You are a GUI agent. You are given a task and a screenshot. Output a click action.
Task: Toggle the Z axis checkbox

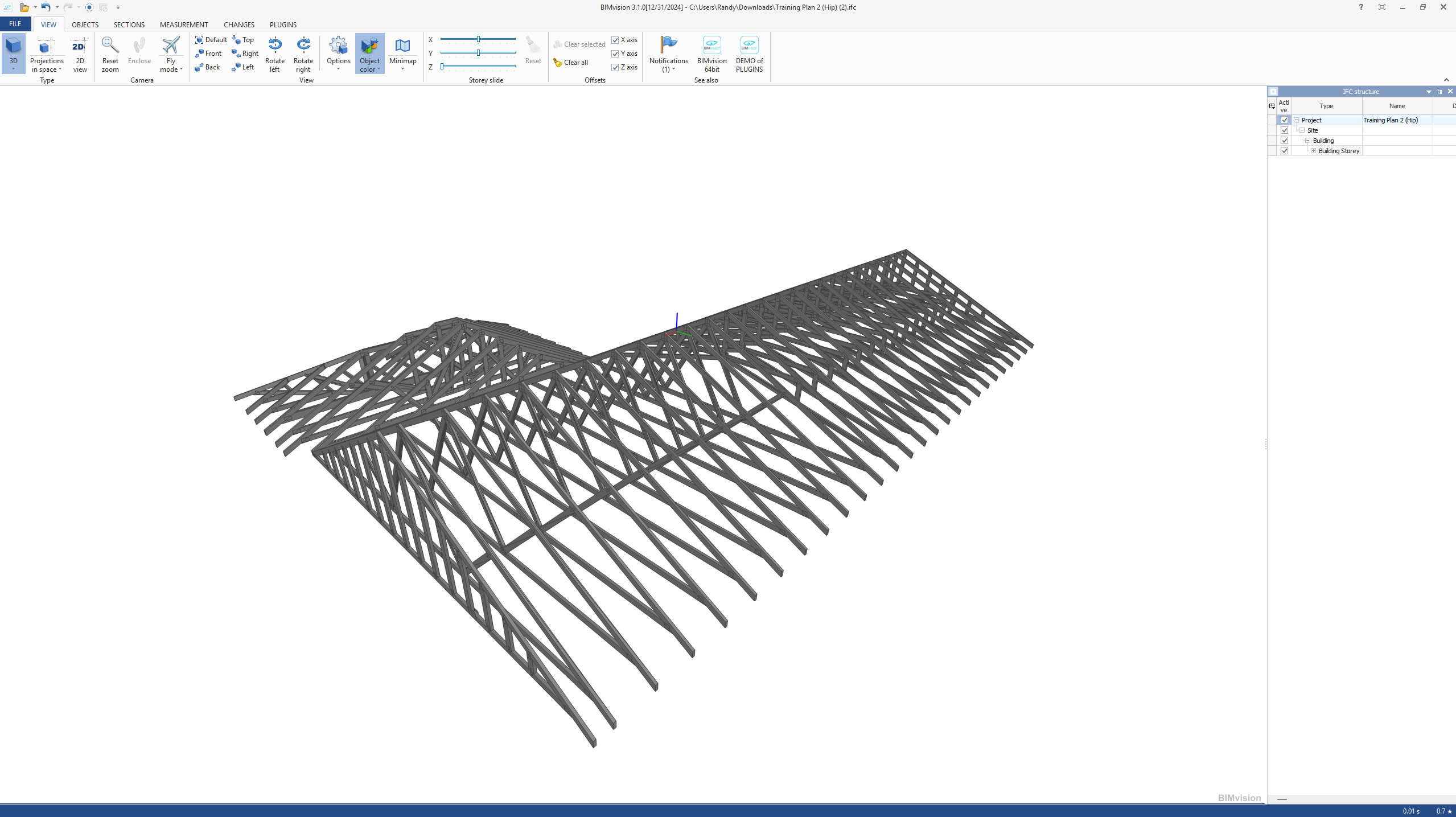click(615, 67)
